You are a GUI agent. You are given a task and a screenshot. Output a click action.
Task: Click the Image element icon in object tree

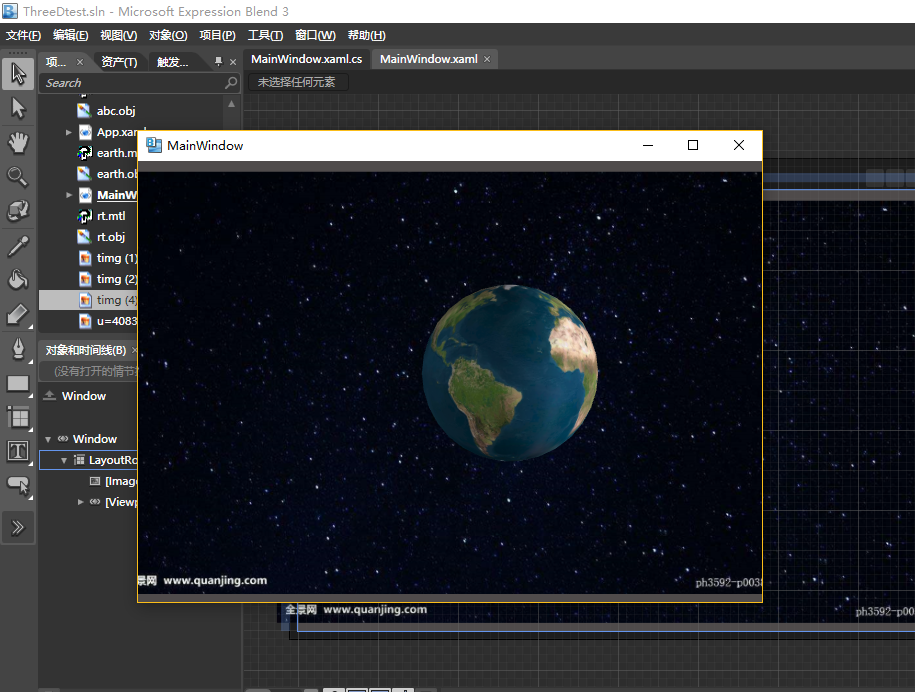95,481
